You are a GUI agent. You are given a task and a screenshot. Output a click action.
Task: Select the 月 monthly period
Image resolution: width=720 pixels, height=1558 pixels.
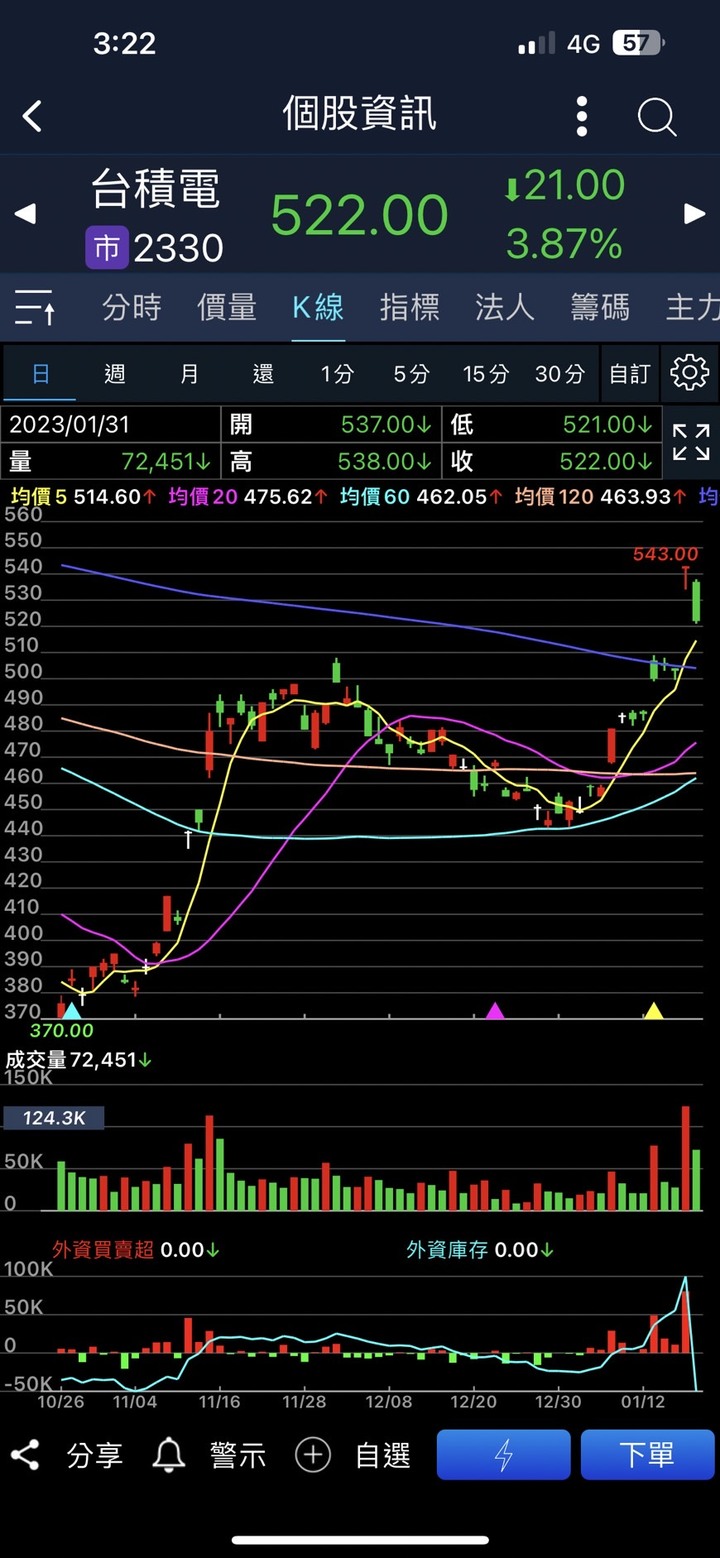[x=189, y=374]
